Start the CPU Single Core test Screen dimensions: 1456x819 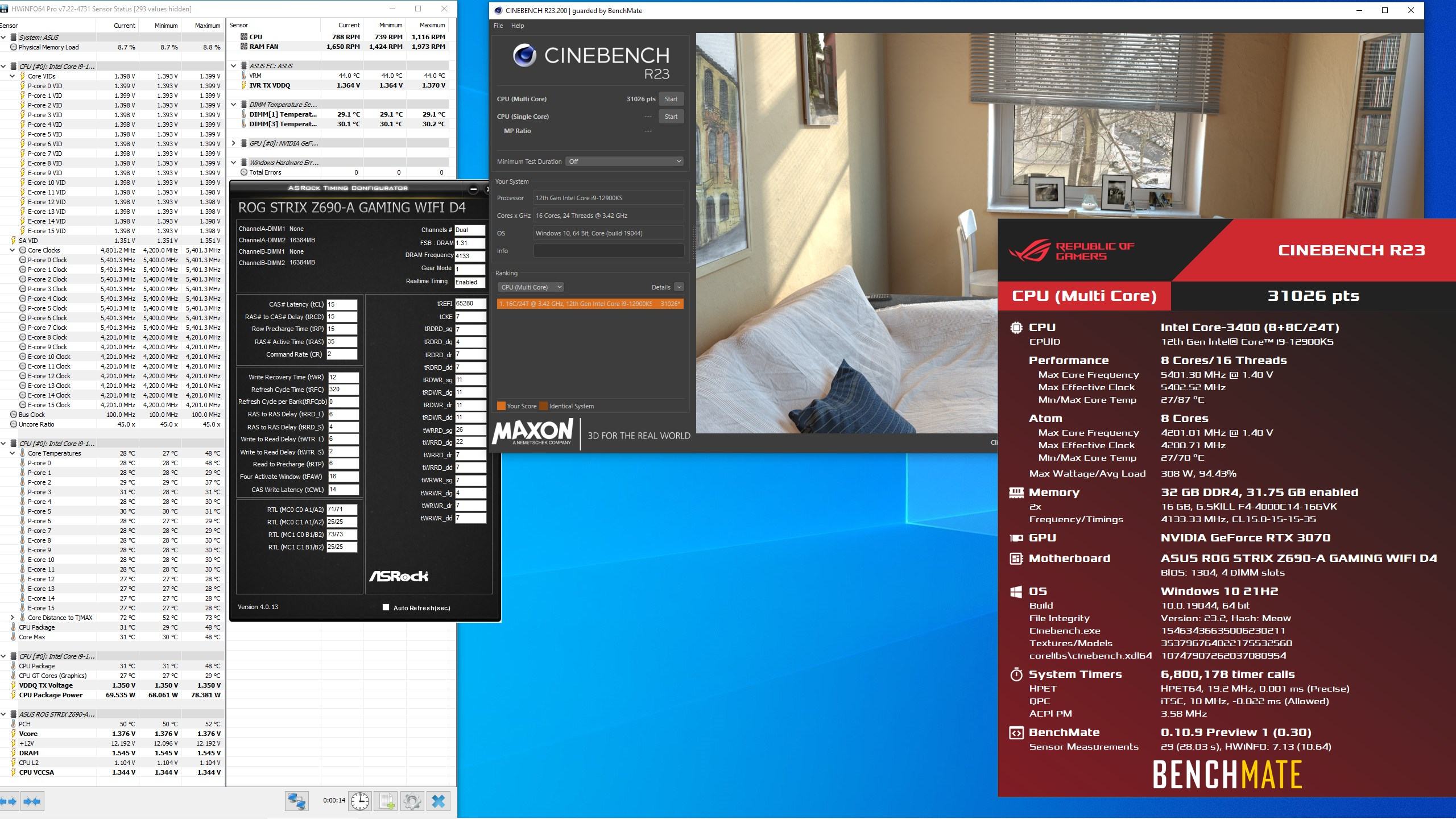[671, 117]
